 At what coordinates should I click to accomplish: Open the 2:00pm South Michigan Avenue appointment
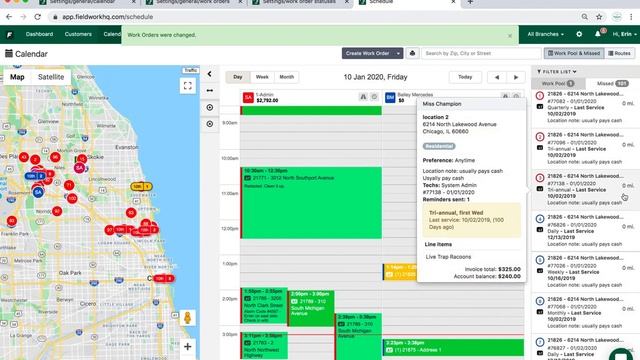[x=311, y=308]
